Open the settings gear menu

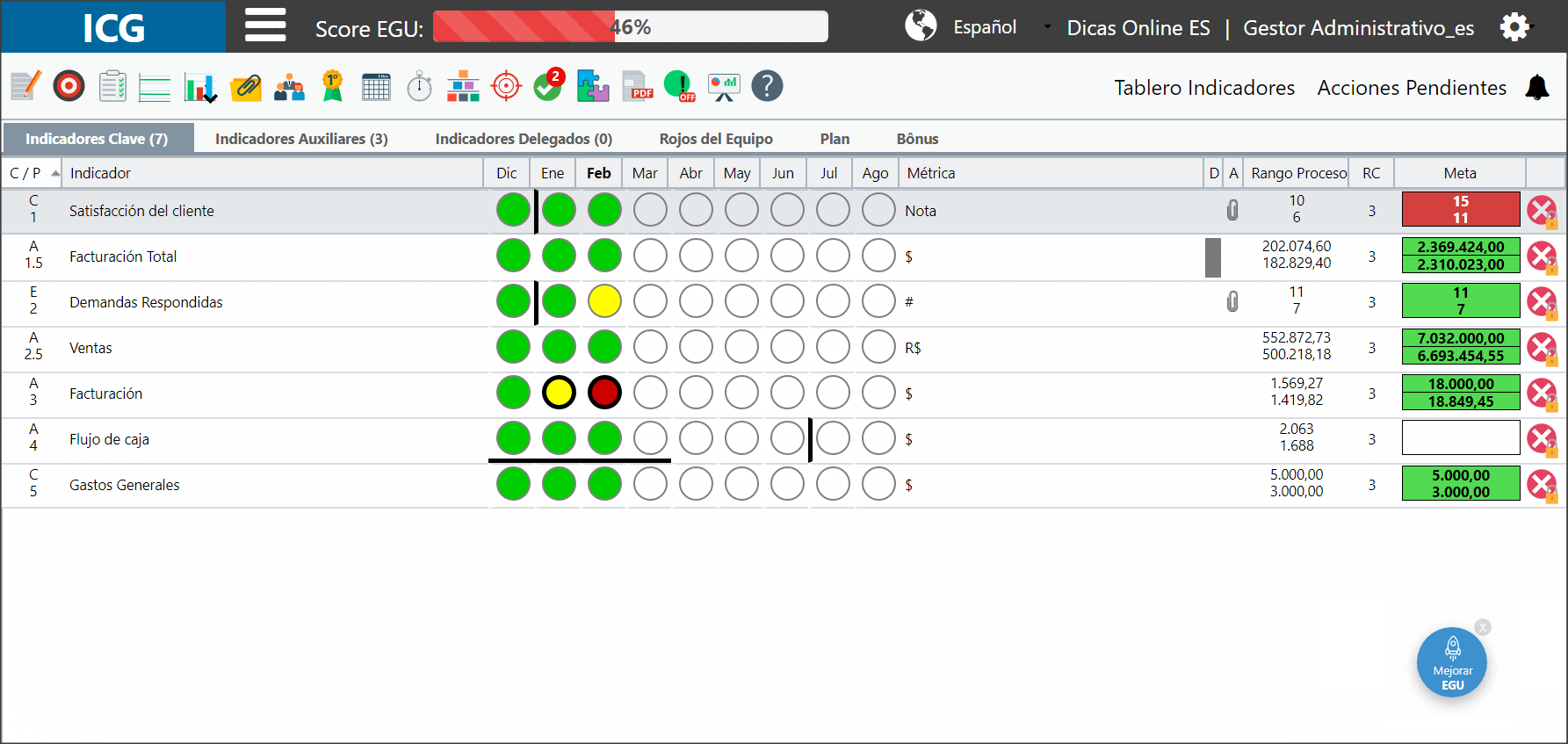click(x=1514, y=27)
